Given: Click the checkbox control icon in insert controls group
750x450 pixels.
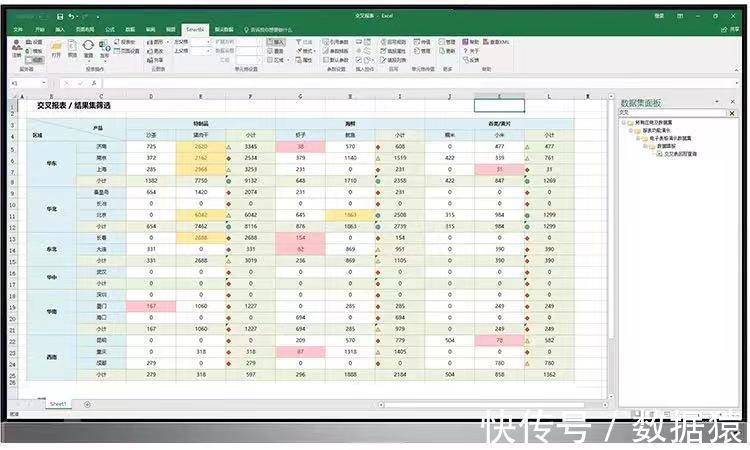Looking at the screenshot, I should (x=359, y=60).
